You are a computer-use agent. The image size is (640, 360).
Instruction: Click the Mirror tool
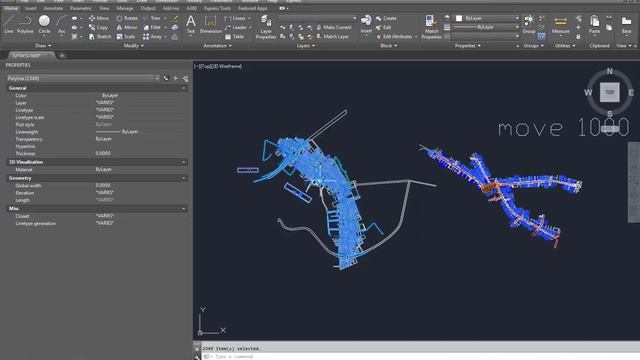tap(127, 28)
